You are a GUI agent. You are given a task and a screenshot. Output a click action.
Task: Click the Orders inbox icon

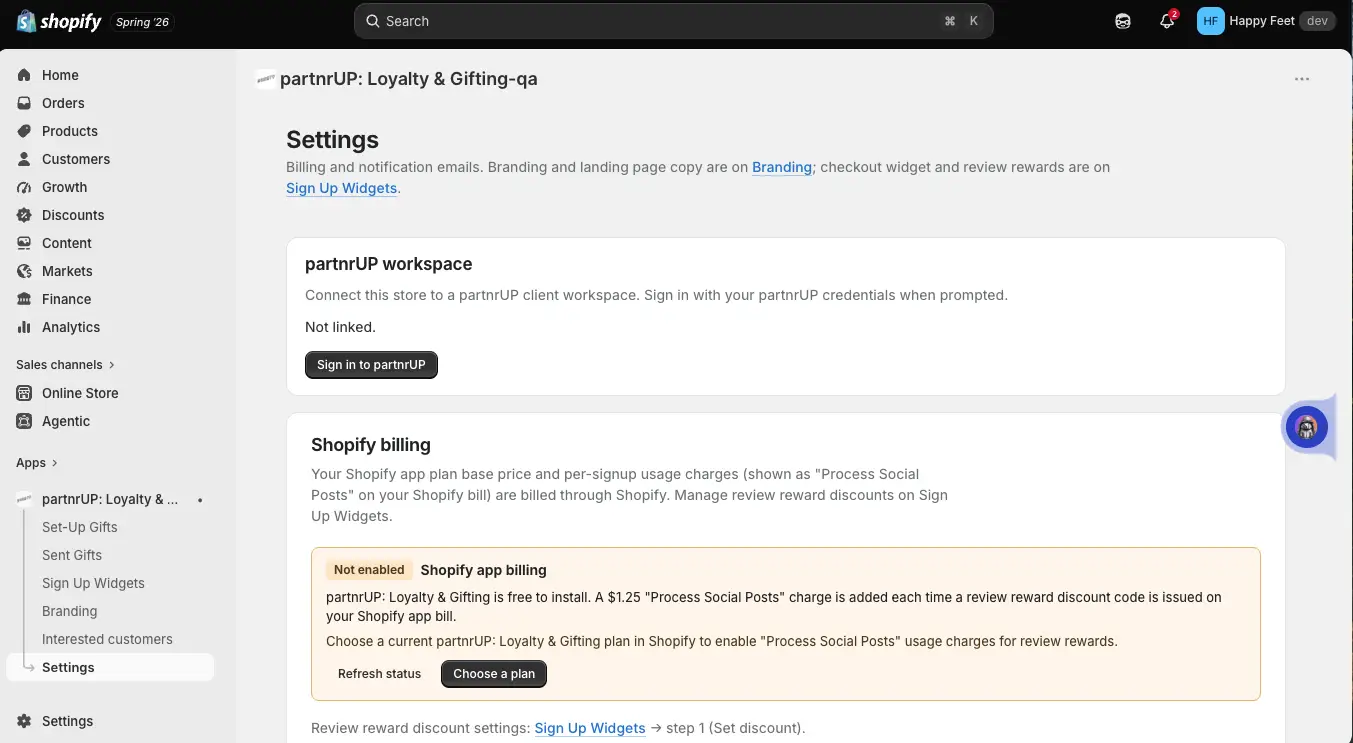click(x=24, y=103)
